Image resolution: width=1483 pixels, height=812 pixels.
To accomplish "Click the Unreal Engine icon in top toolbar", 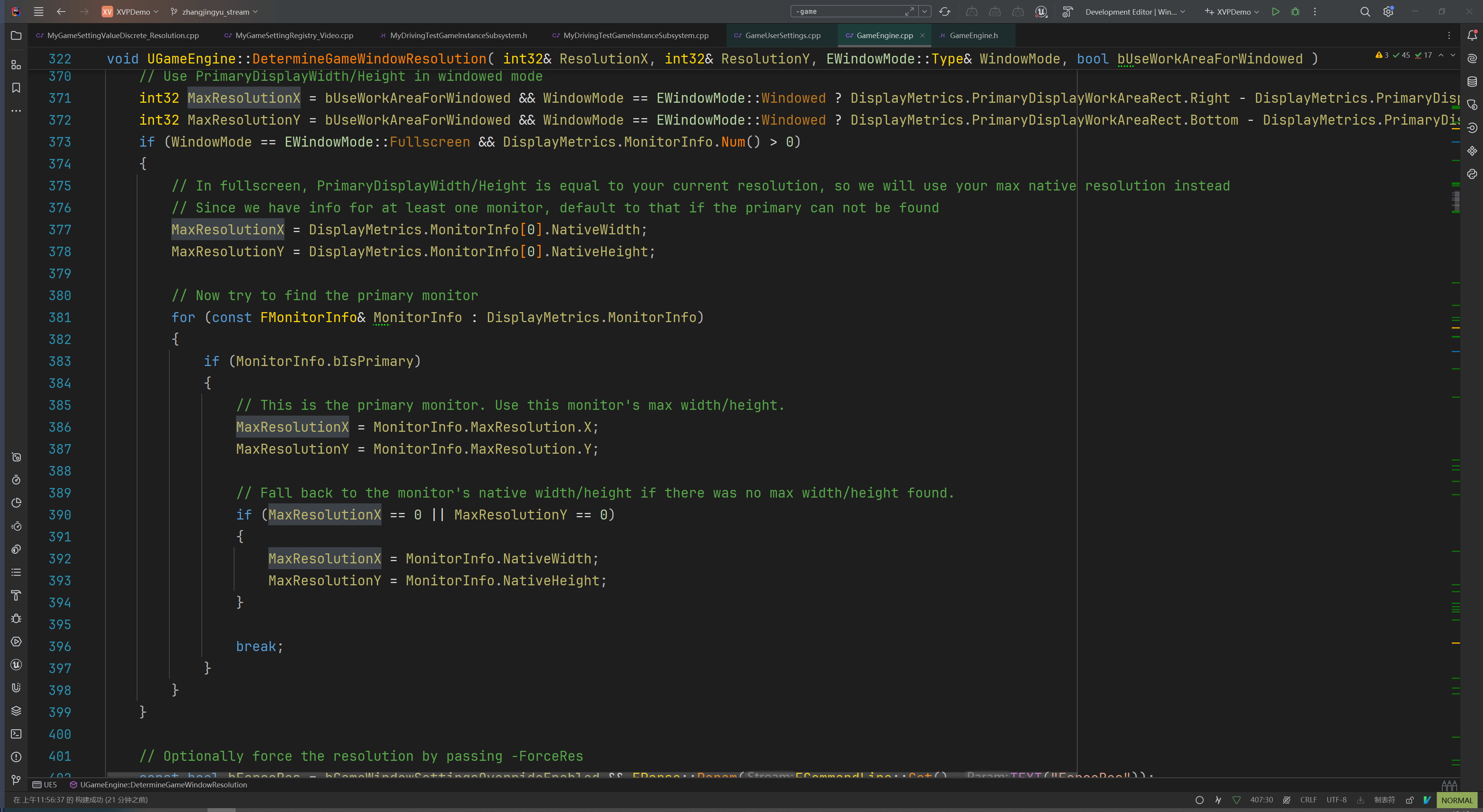I will 1041,12.
